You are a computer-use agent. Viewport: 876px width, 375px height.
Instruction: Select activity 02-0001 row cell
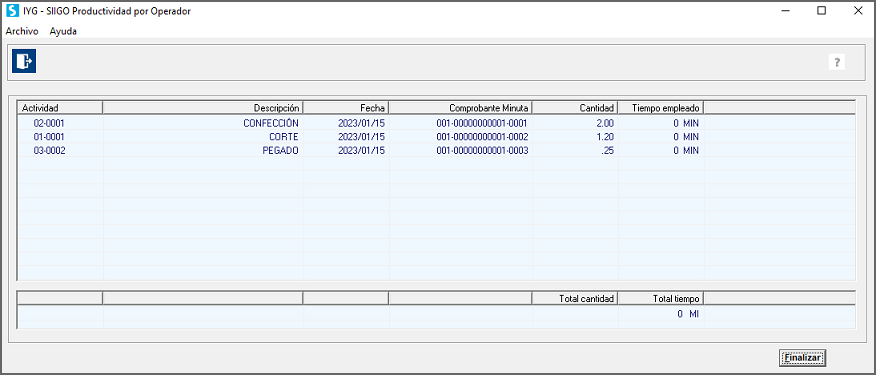point(60,123)
